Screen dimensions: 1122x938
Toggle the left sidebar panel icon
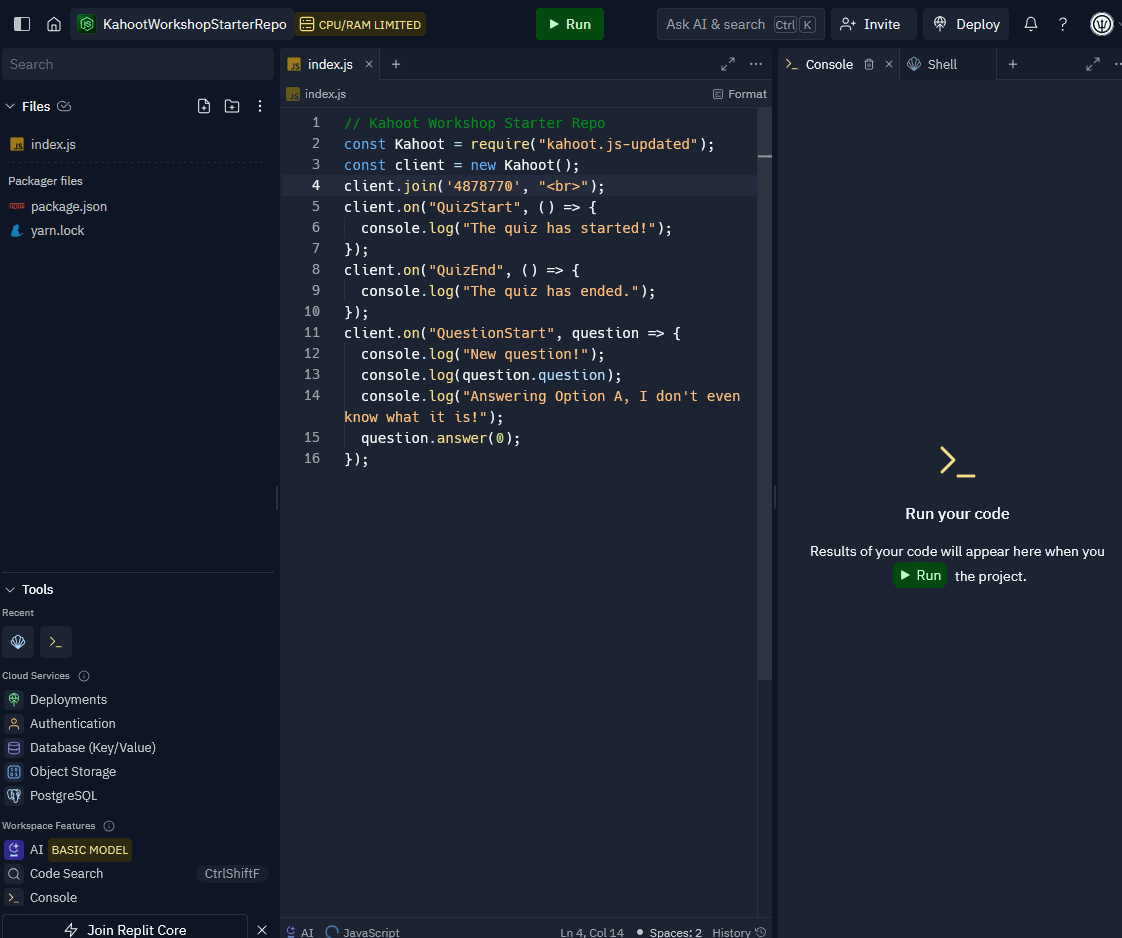(22, 24)
